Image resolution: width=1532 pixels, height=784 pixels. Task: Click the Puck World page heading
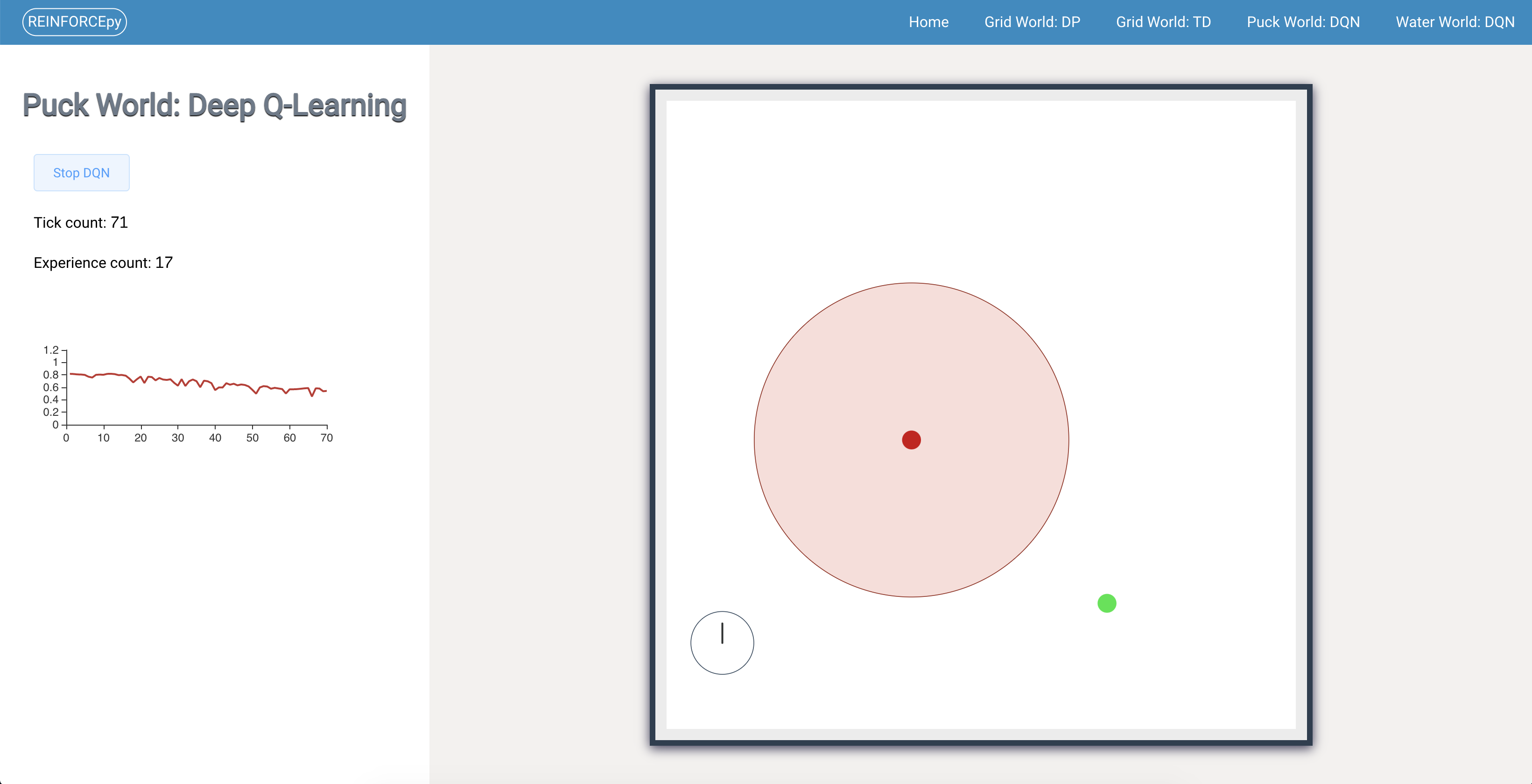214,106
